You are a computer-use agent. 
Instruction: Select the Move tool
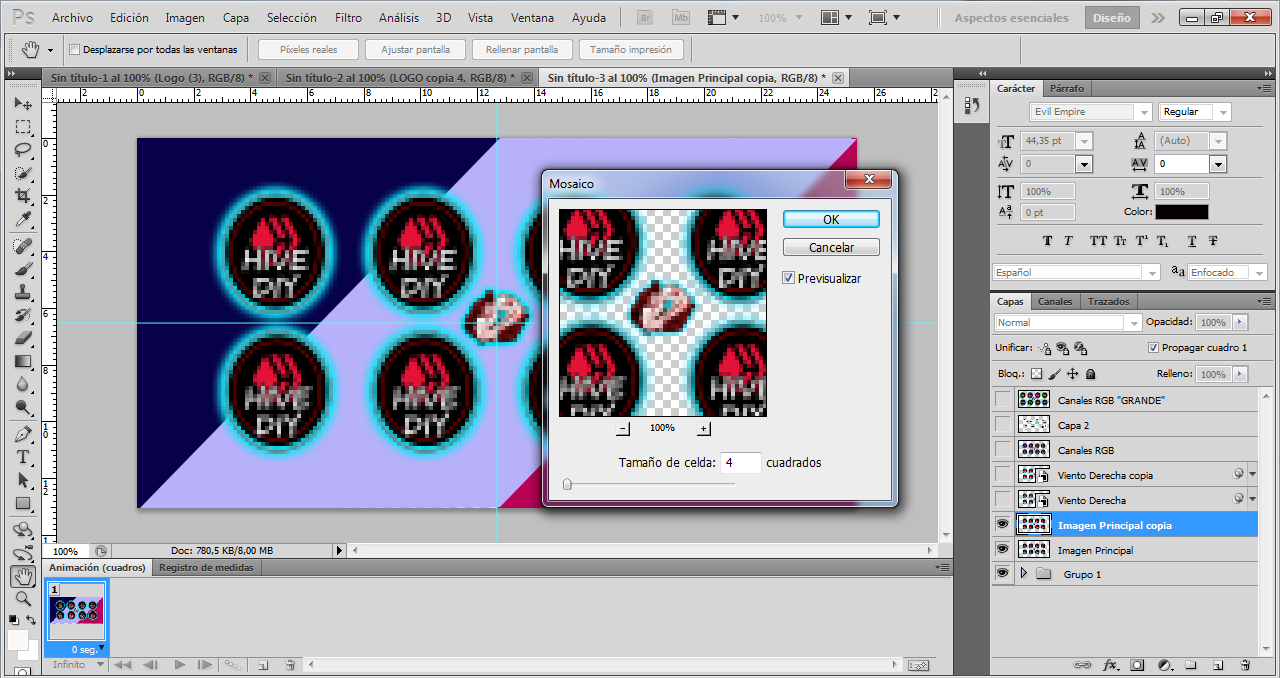click(23, 104)
